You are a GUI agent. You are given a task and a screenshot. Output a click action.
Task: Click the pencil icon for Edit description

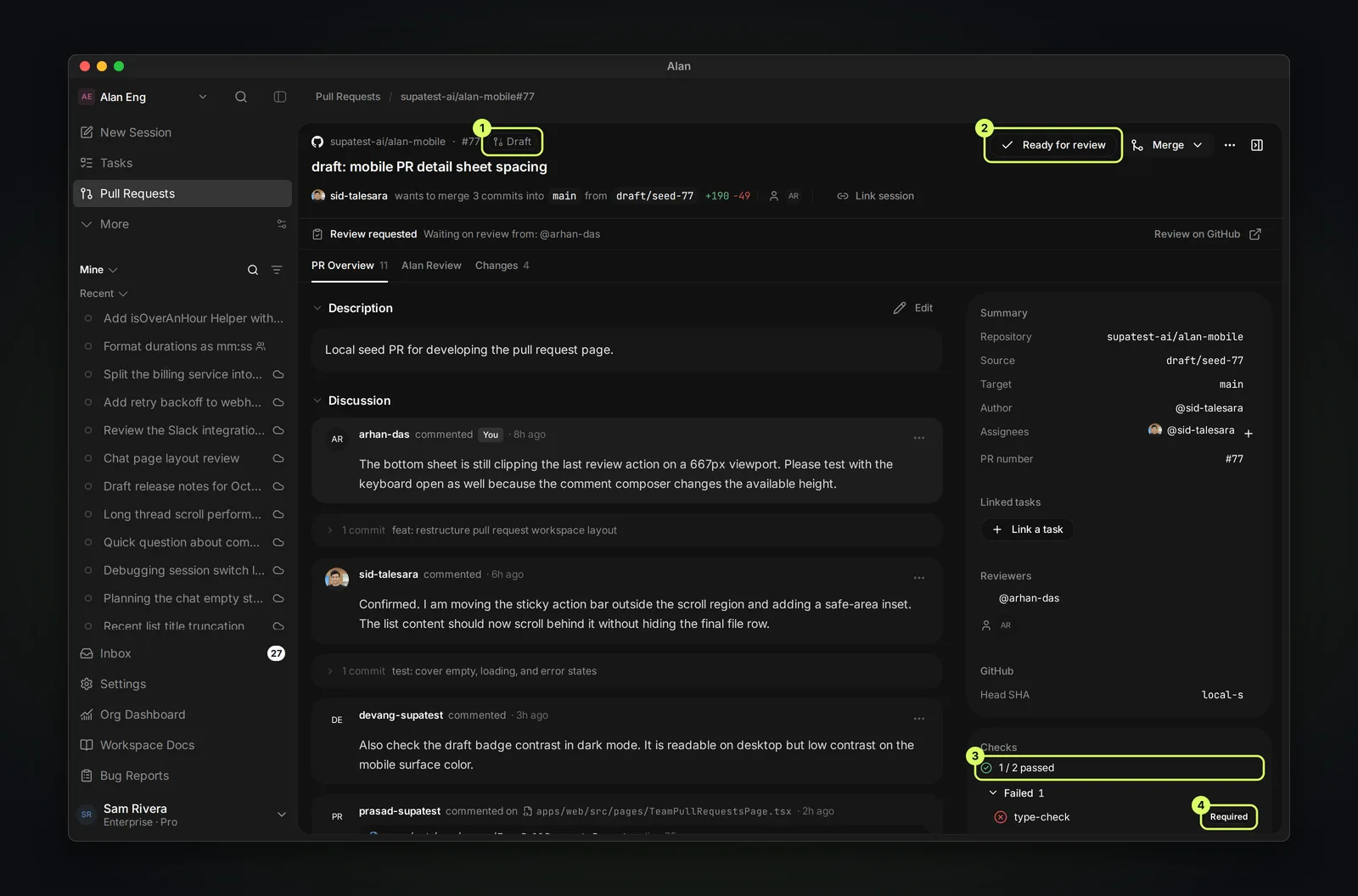tap(900, 308)
